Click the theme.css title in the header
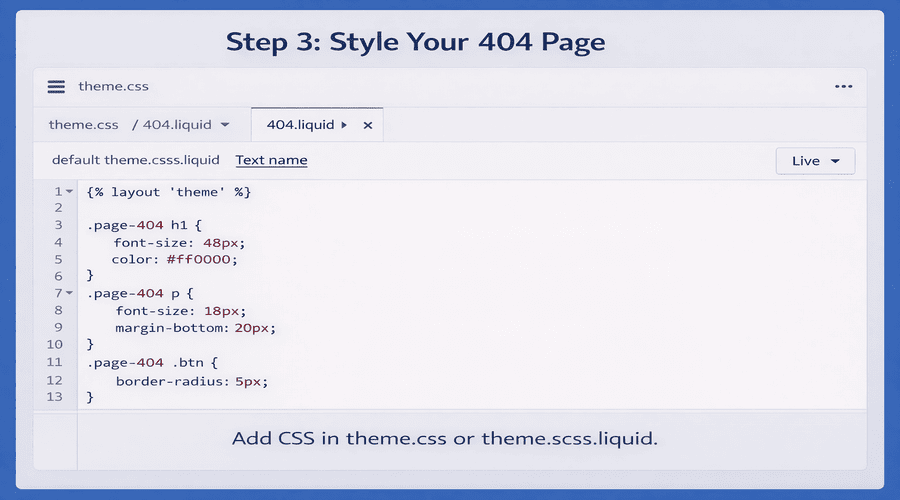This screenshot has width=900, height=500. pos(113,86)
